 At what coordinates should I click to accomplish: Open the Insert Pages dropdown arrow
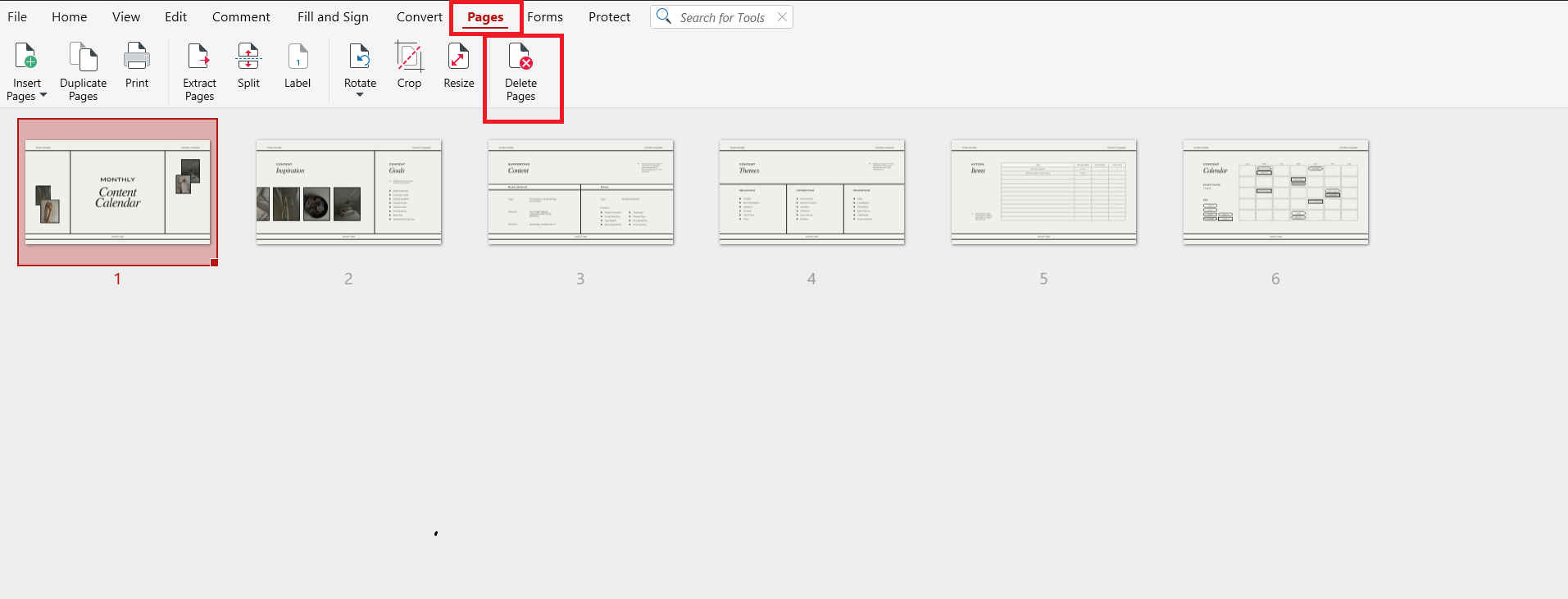pyautogui.click(x=43, y=96)
